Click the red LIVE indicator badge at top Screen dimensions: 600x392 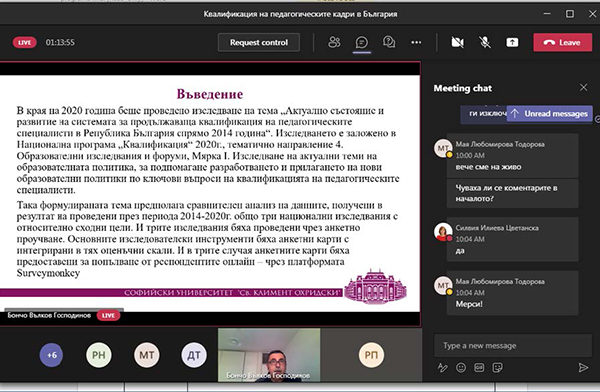[x=24, y=42]
